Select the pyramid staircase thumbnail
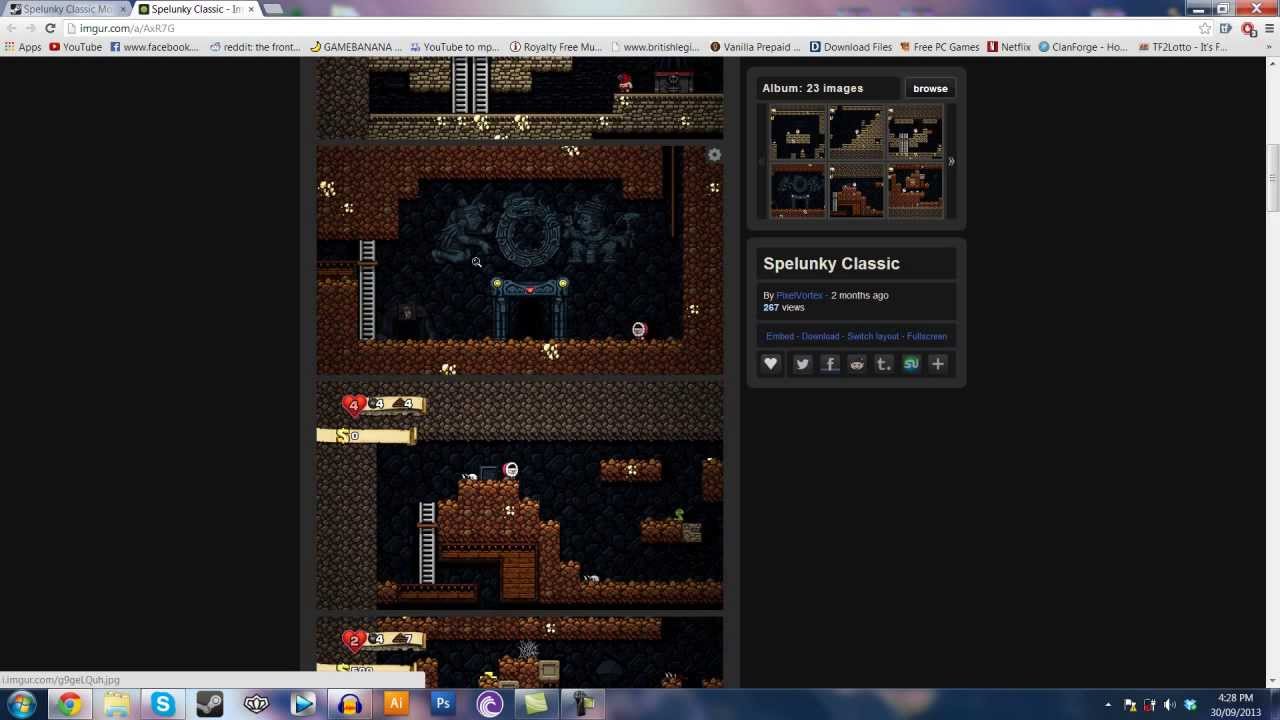 coord(856,132)
